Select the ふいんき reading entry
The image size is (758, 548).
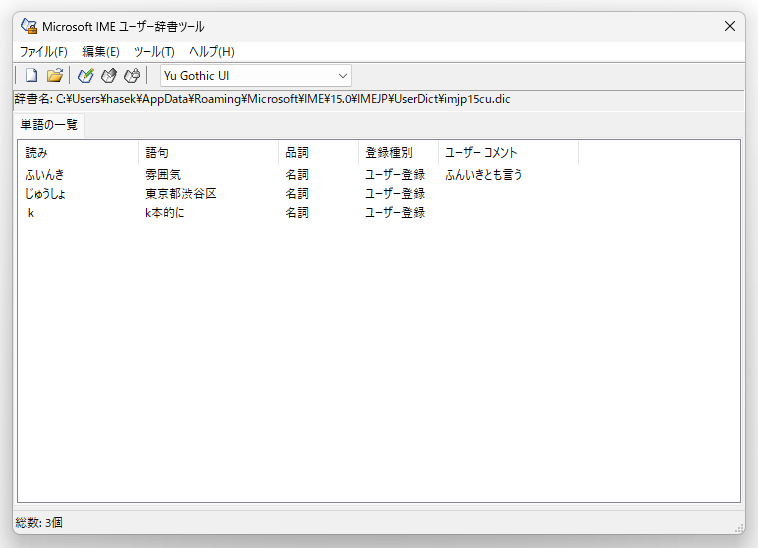click(44, 174)
